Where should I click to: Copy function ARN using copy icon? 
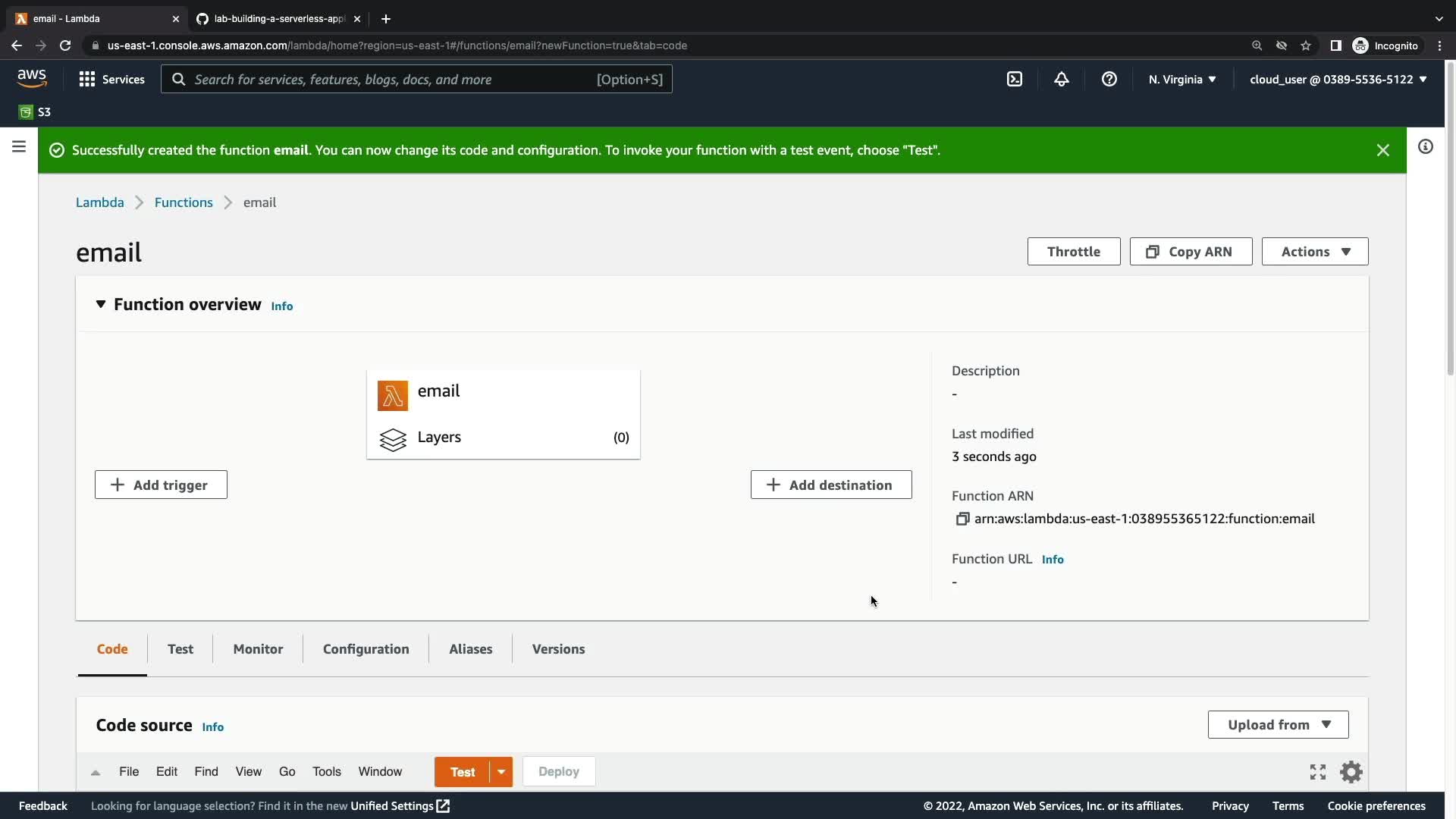pos(962,519)
